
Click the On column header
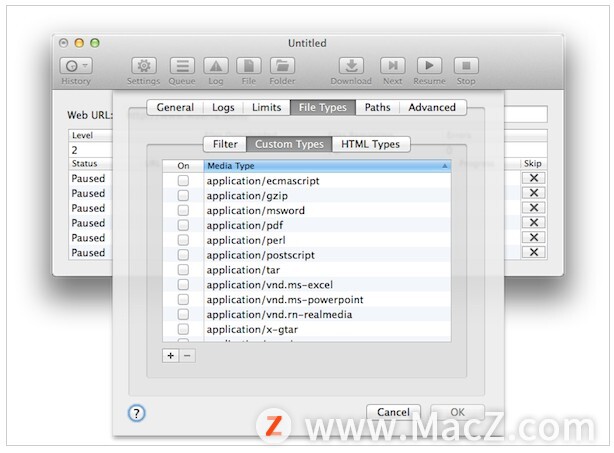183,166
